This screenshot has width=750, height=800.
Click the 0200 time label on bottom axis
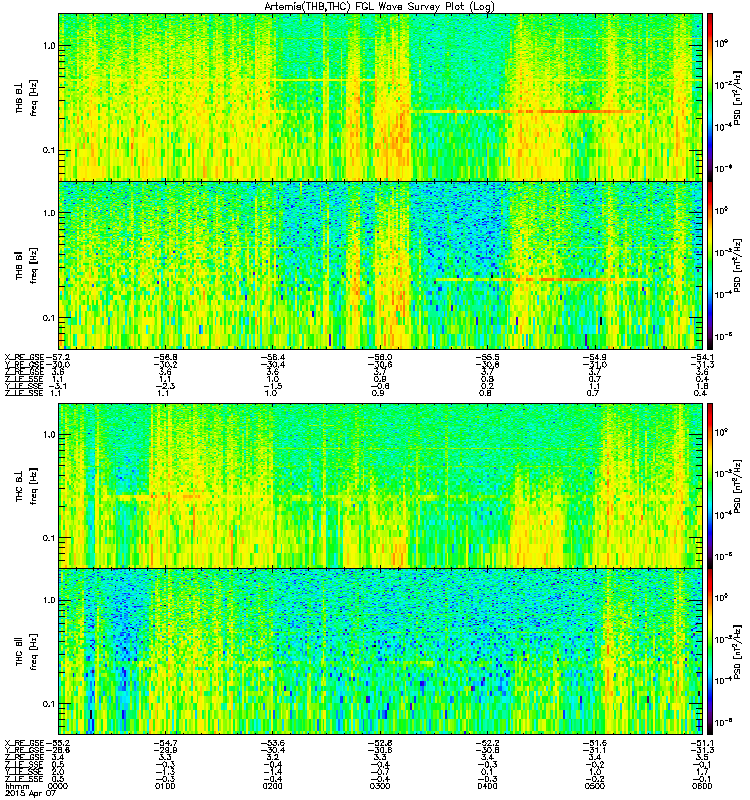[272, 786]
